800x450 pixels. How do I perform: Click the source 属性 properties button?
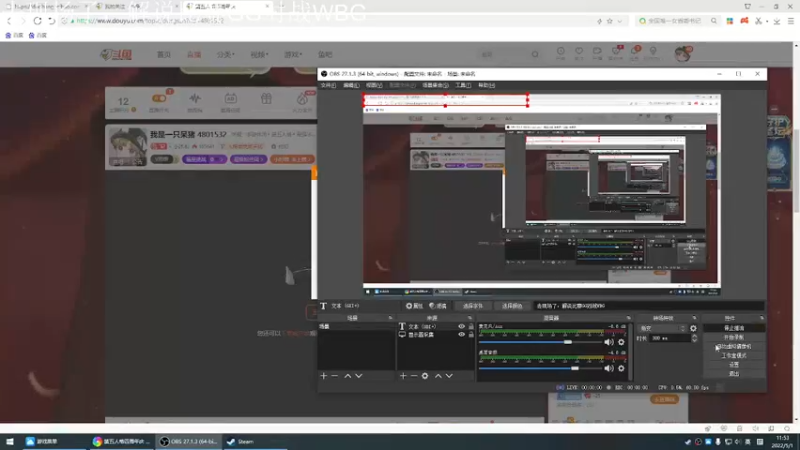coord(414,306)
